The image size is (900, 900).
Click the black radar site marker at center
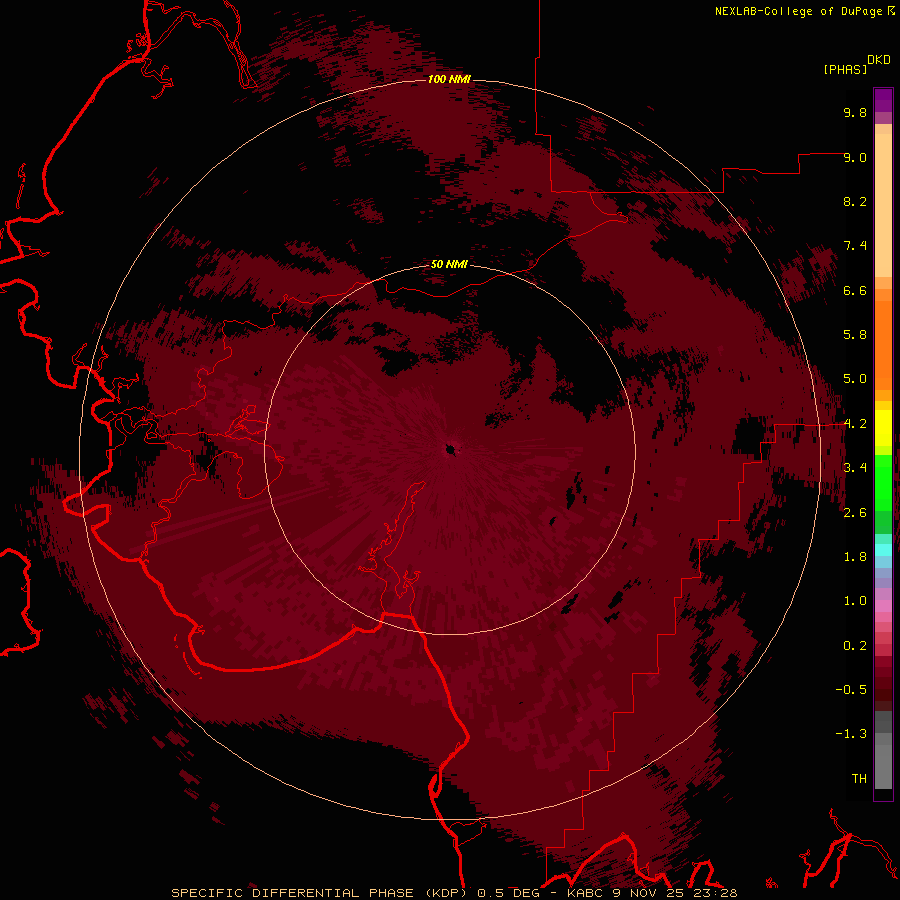[x=451, y=449]
